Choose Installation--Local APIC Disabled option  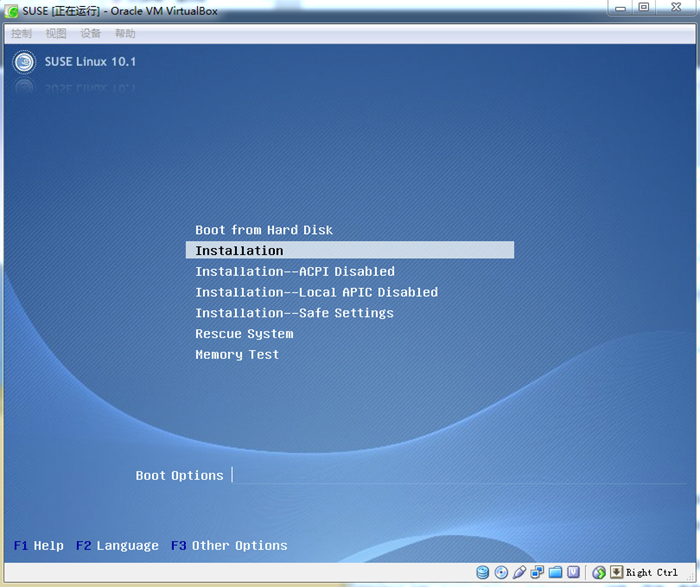pyautogui.click(x=317, y=292)
